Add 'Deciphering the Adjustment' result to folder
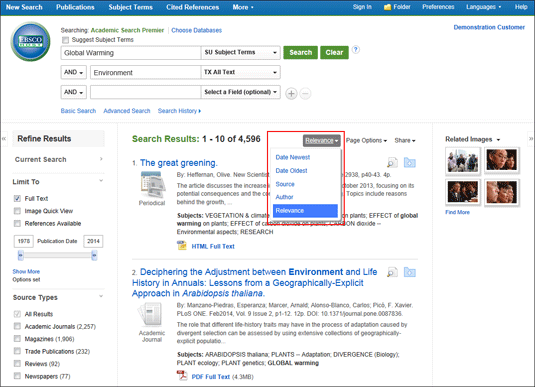This screenshot has height=387, width=535. pos(410,272)
